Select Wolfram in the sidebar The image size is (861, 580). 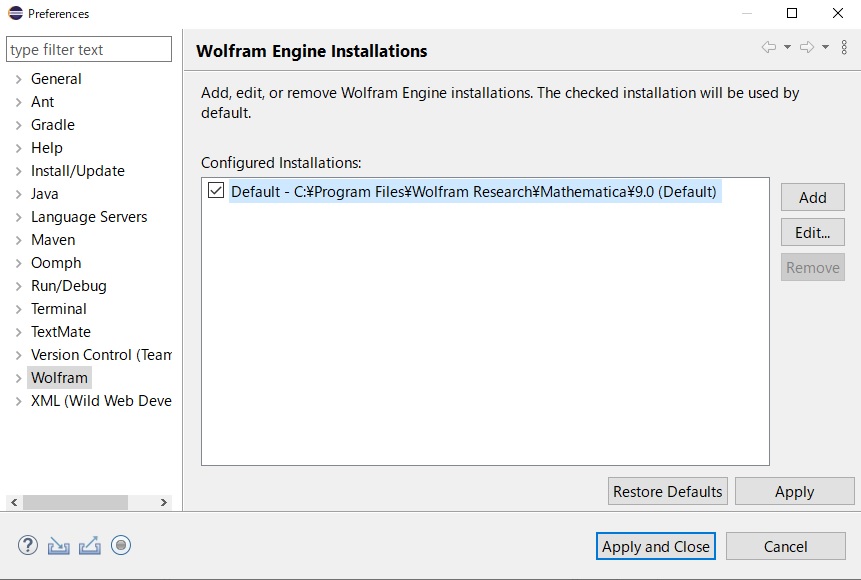[x=59, y=377]
